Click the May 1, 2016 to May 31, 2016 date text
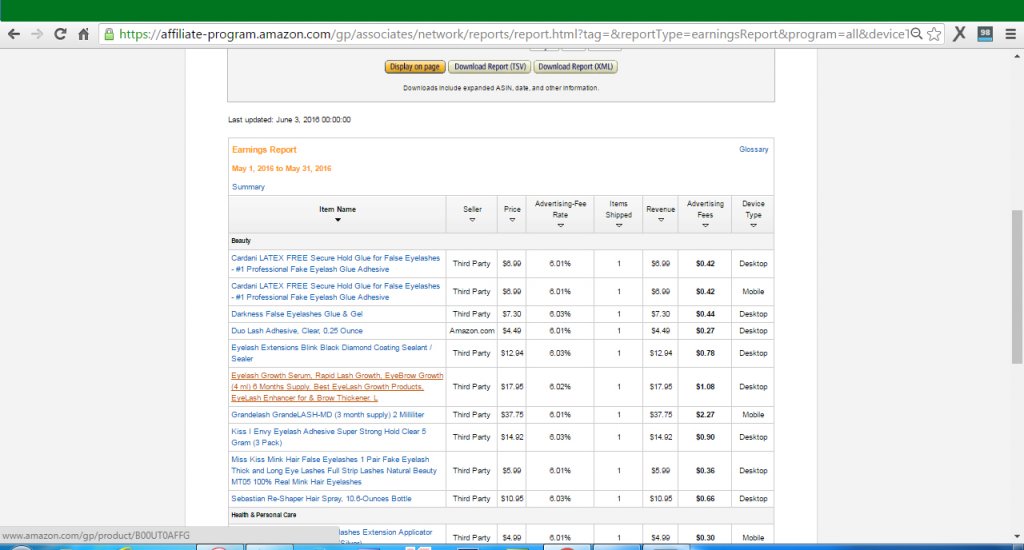 281,169
